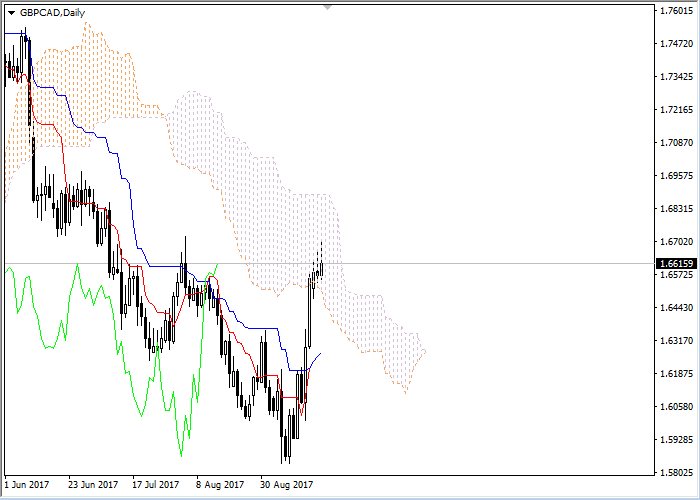Image resolution: width=700 pixels, height=500 pixels.
Task: Click the 1.67020 price scale label
Action: [676, 242]
